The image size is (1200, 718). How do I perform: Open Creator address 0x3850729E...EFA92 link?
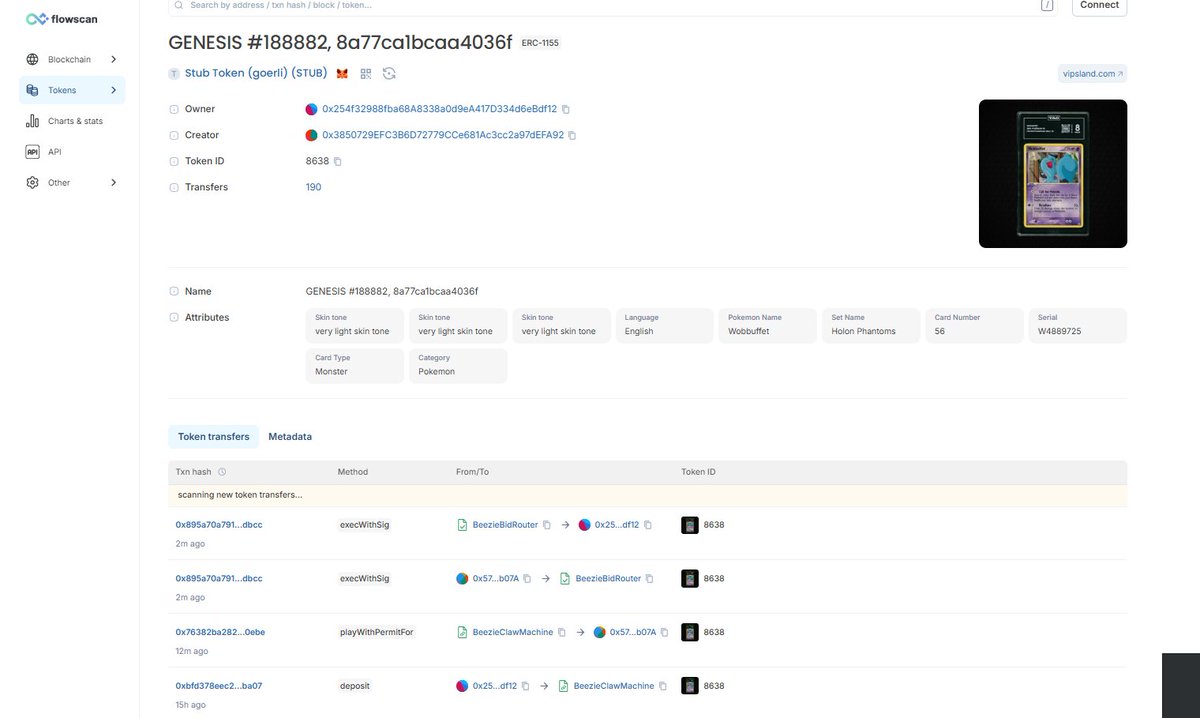coord(443,135)
